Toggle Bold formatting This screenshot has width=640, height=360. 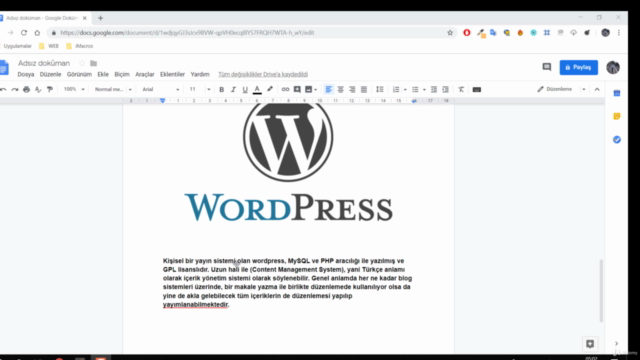pyautogui.click(x=222, y=89)
